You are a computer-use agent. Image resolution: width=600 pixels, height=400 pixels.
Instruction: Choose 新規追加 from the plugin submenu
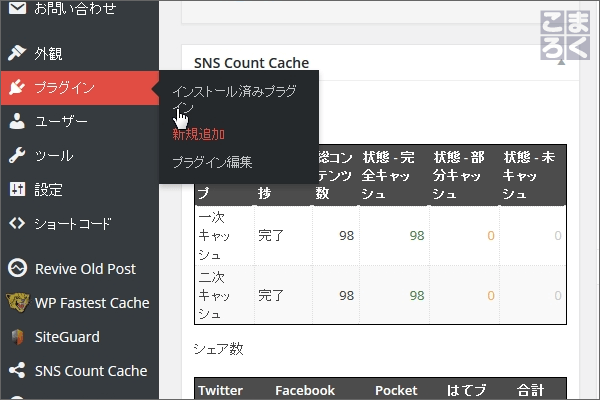[198, 134]
